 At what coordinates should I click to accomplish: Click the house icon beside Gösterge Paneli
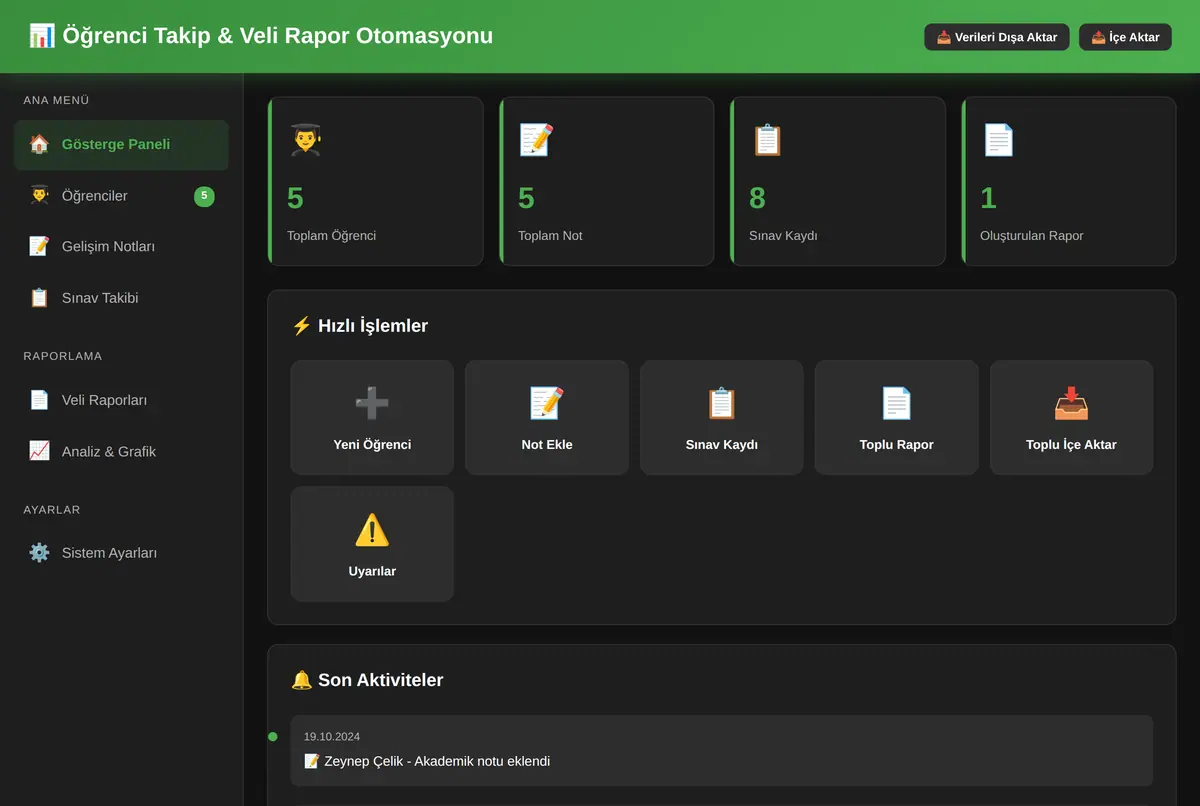coord(39,144)
